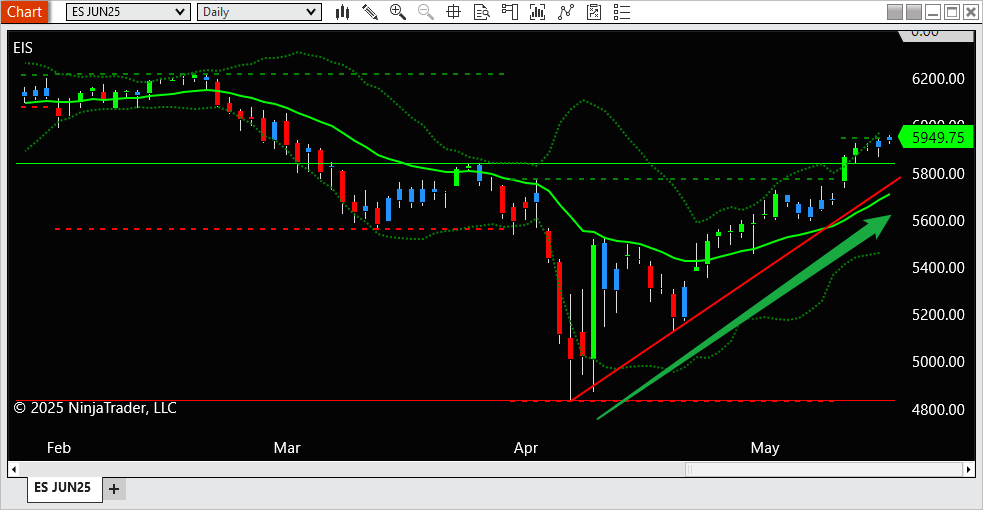Viewport: 983px width, 510px height.
Task: Click the Zoom Out magnifier
Action: [426, 12]
